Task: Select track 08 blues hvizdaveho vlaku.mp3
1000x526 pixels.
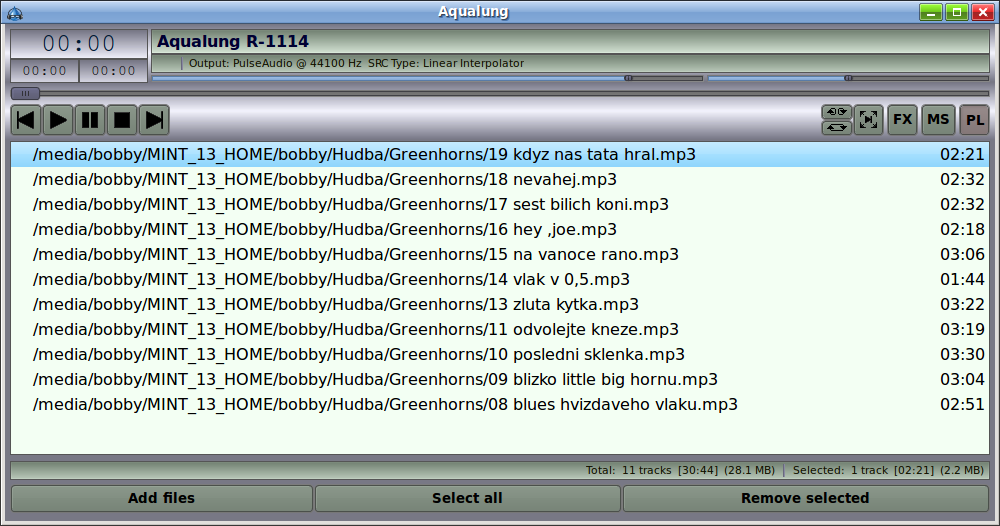Action: tap(500, 404)
